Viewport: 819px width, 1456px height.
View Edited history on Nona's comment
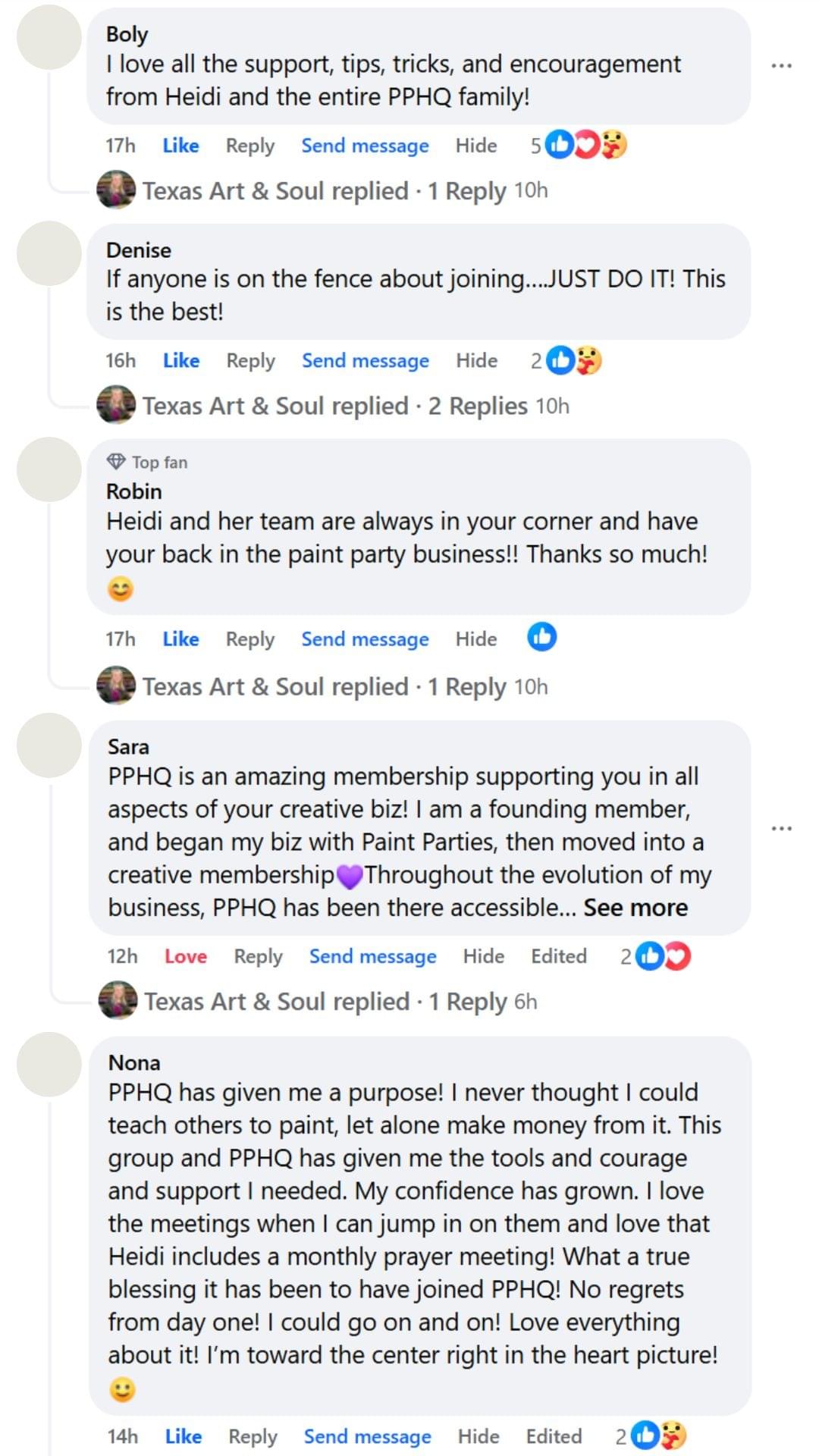[554, 1436]
